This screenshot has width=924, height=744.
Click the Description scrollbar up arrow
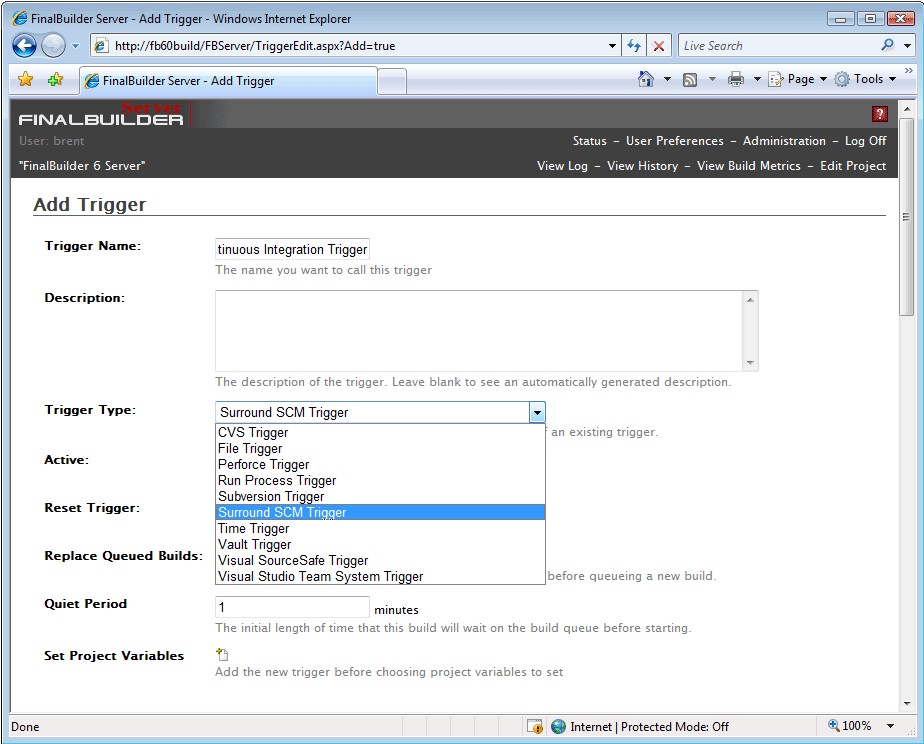click(x=750, y=299)
